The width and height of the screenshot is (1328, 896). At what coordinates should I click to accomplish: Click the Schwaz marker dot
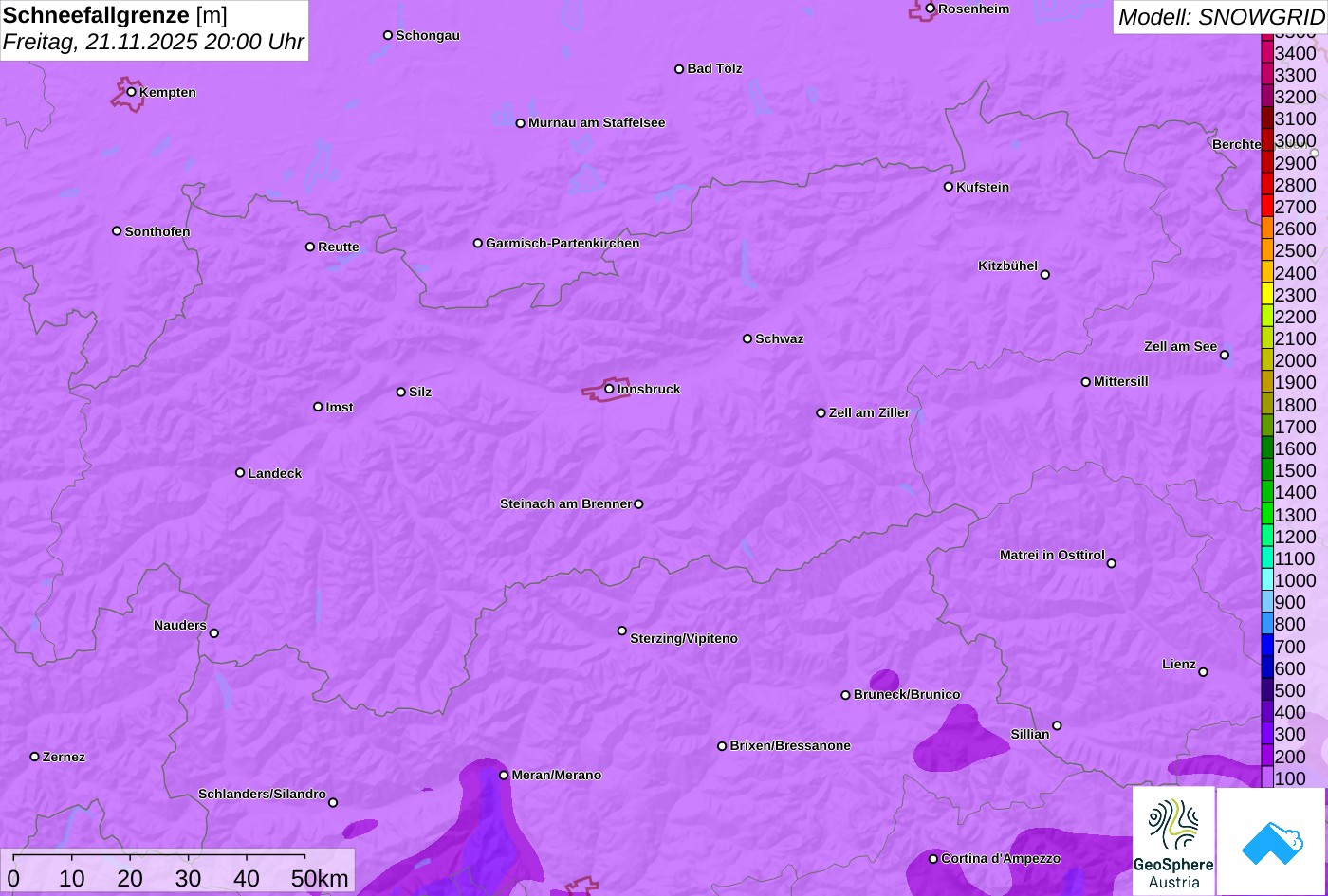tap(747, 338)
